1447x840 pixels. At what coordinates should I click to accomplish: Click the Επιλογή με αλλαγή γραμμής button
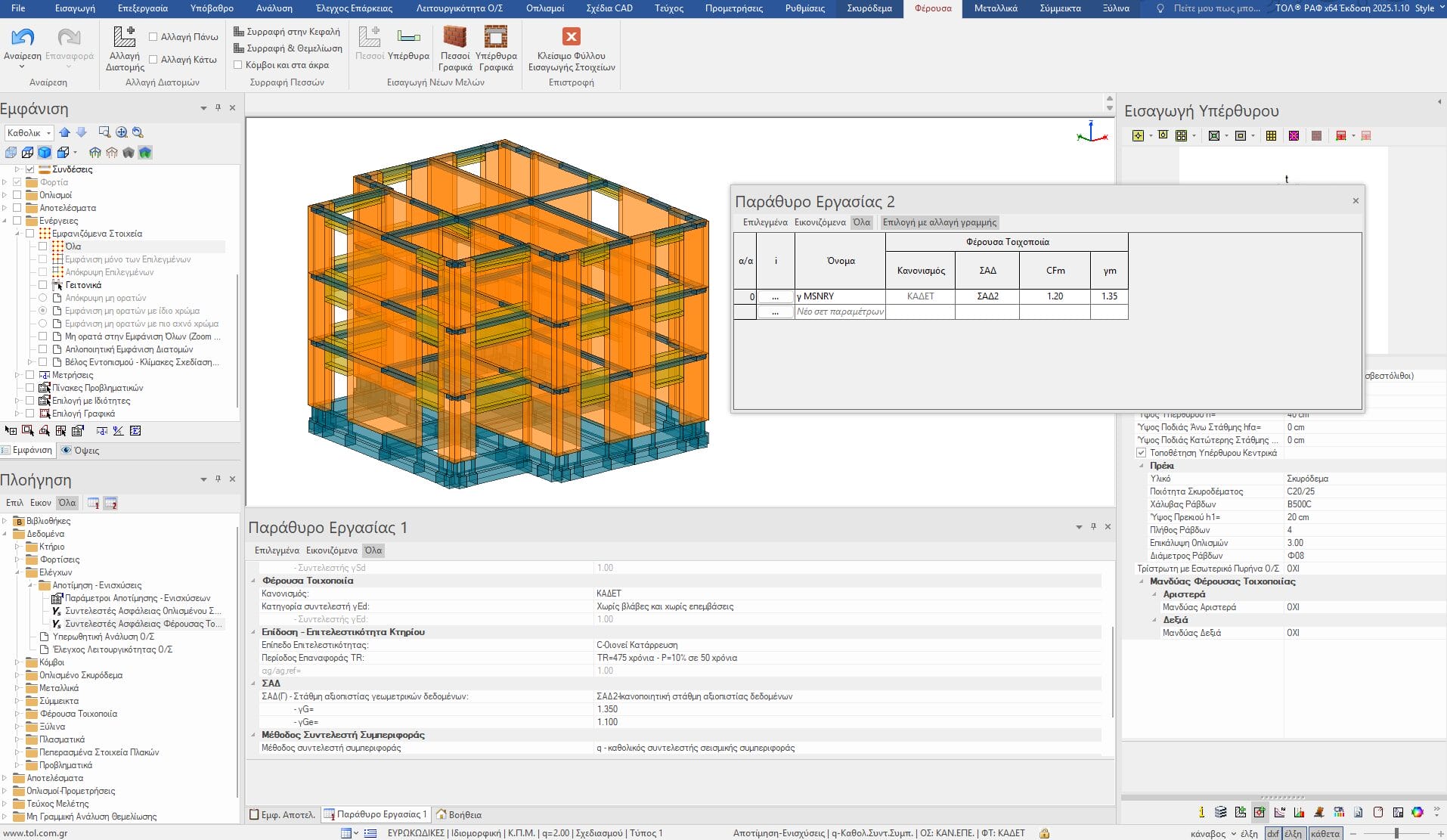click(939, 222)
